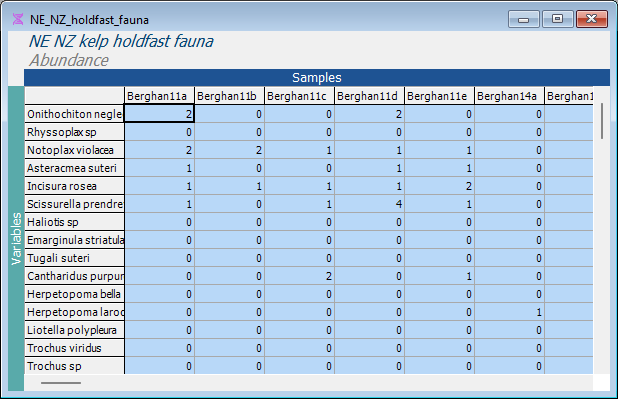Click Notoplax violacea cell under Berghan11c

pos(299,150)
